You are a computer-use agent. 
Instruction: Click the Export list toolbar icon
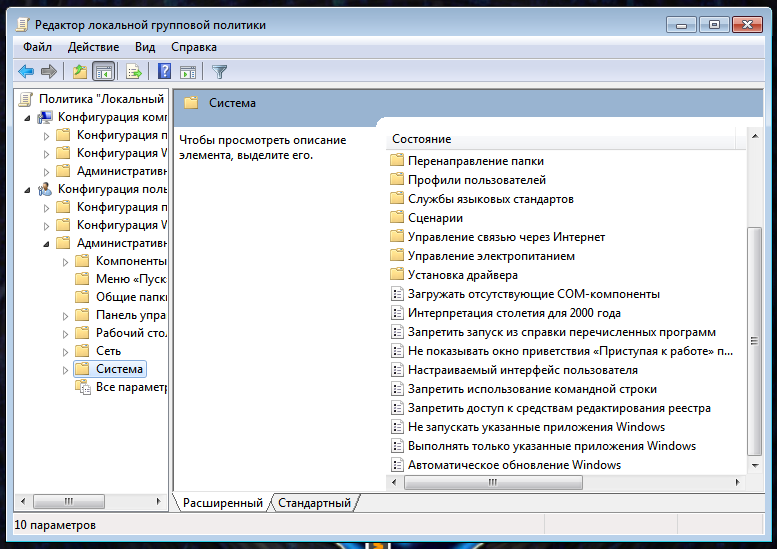pos(134,72)
